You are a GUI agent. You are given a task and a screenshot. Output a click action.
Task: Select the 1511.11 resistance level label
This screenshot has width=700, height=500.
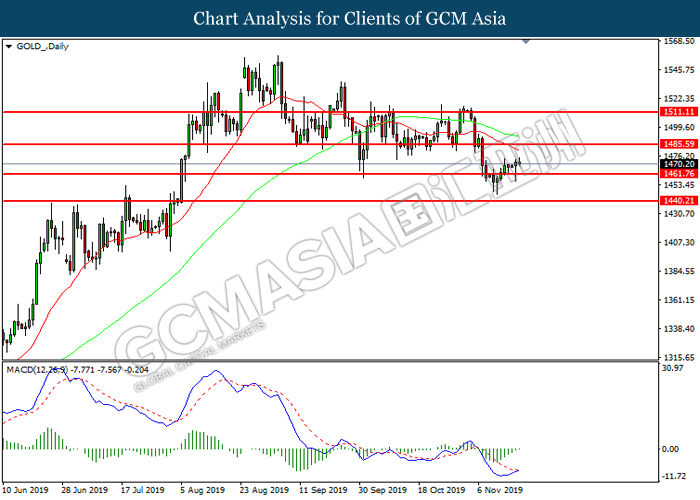679,112
